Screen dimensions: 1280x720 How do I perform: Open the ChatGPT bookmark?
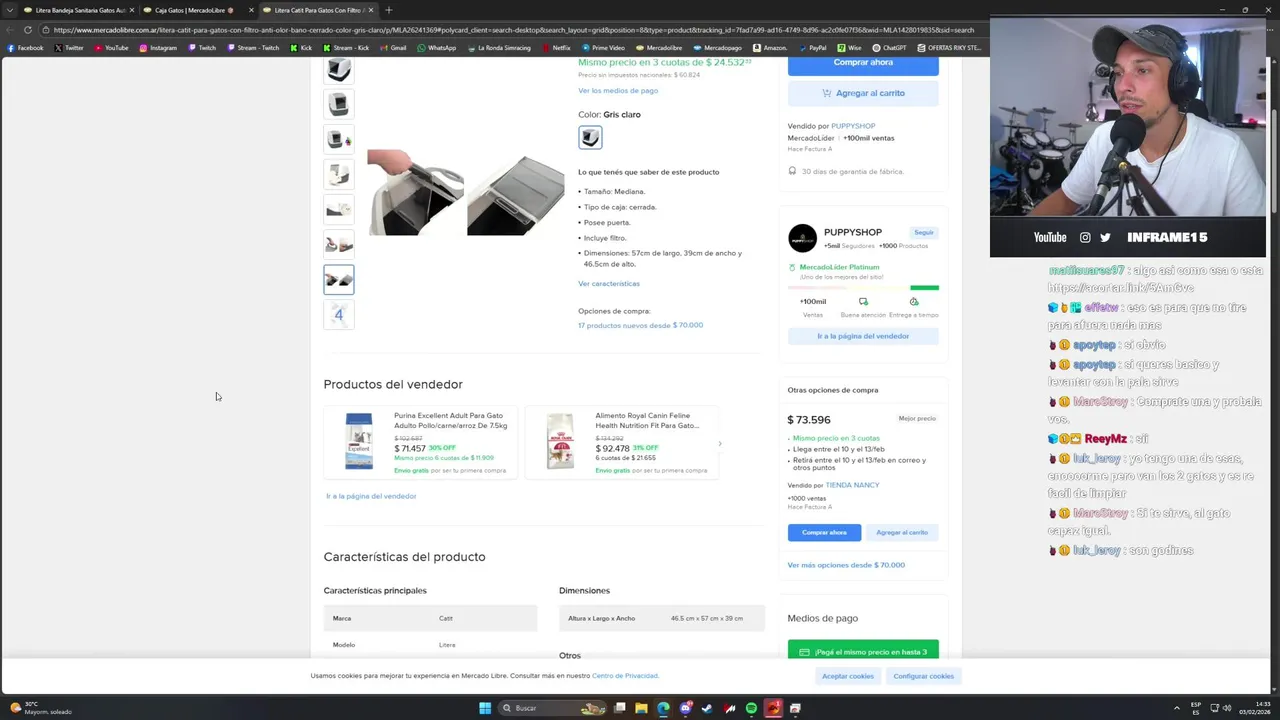(889, 48)
